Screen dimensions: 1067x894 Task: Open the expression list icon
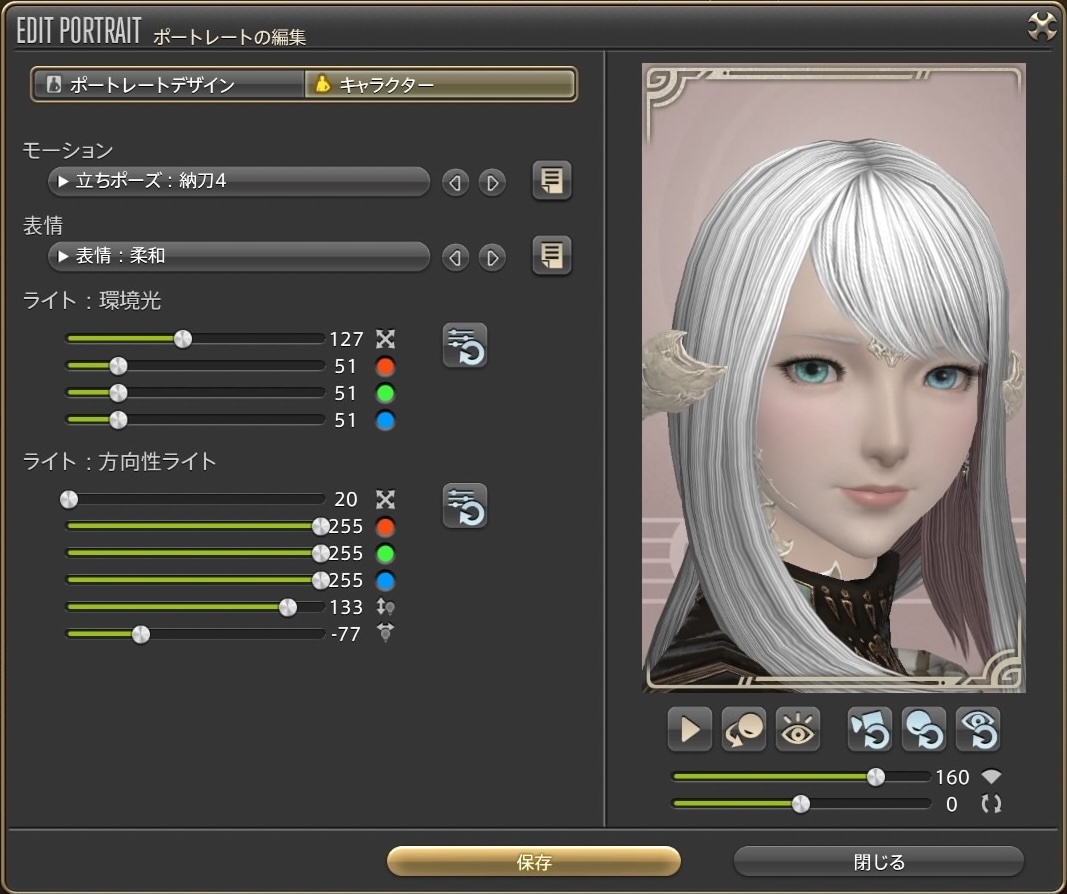551,256
